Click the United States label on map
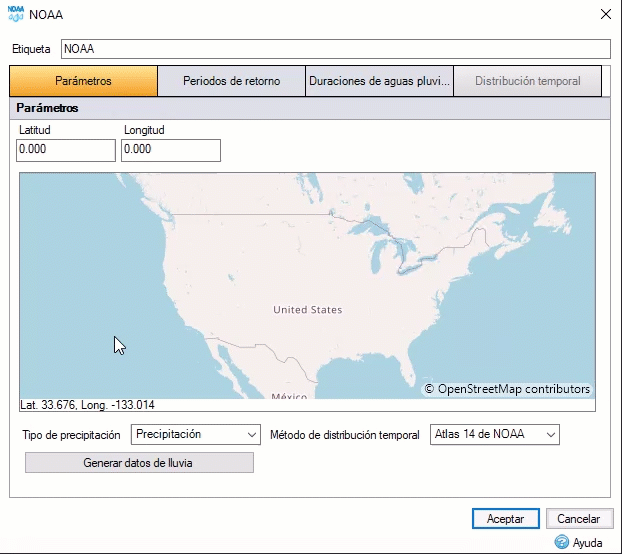 [x=307, y=310]
